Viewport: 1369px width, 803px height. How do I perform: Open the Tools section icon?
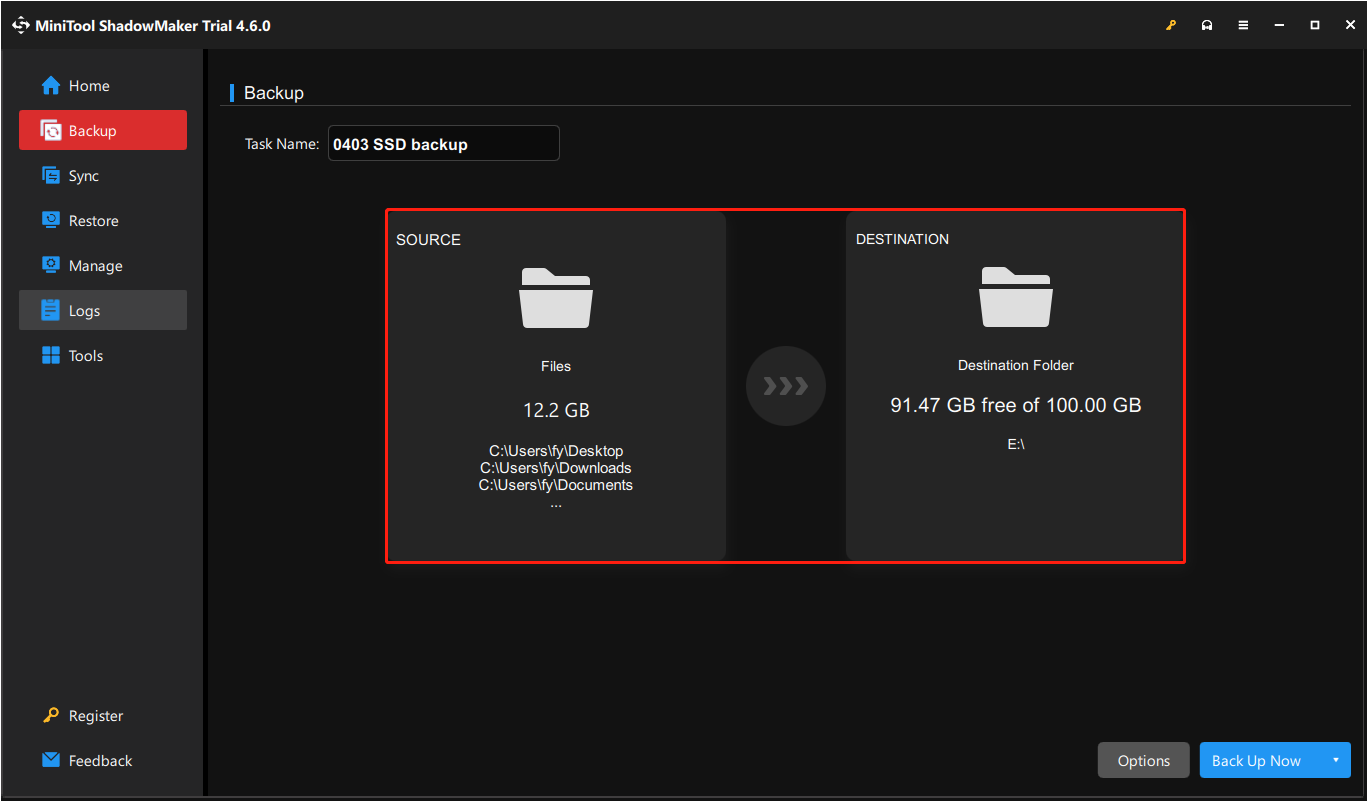tap(50, 355)
